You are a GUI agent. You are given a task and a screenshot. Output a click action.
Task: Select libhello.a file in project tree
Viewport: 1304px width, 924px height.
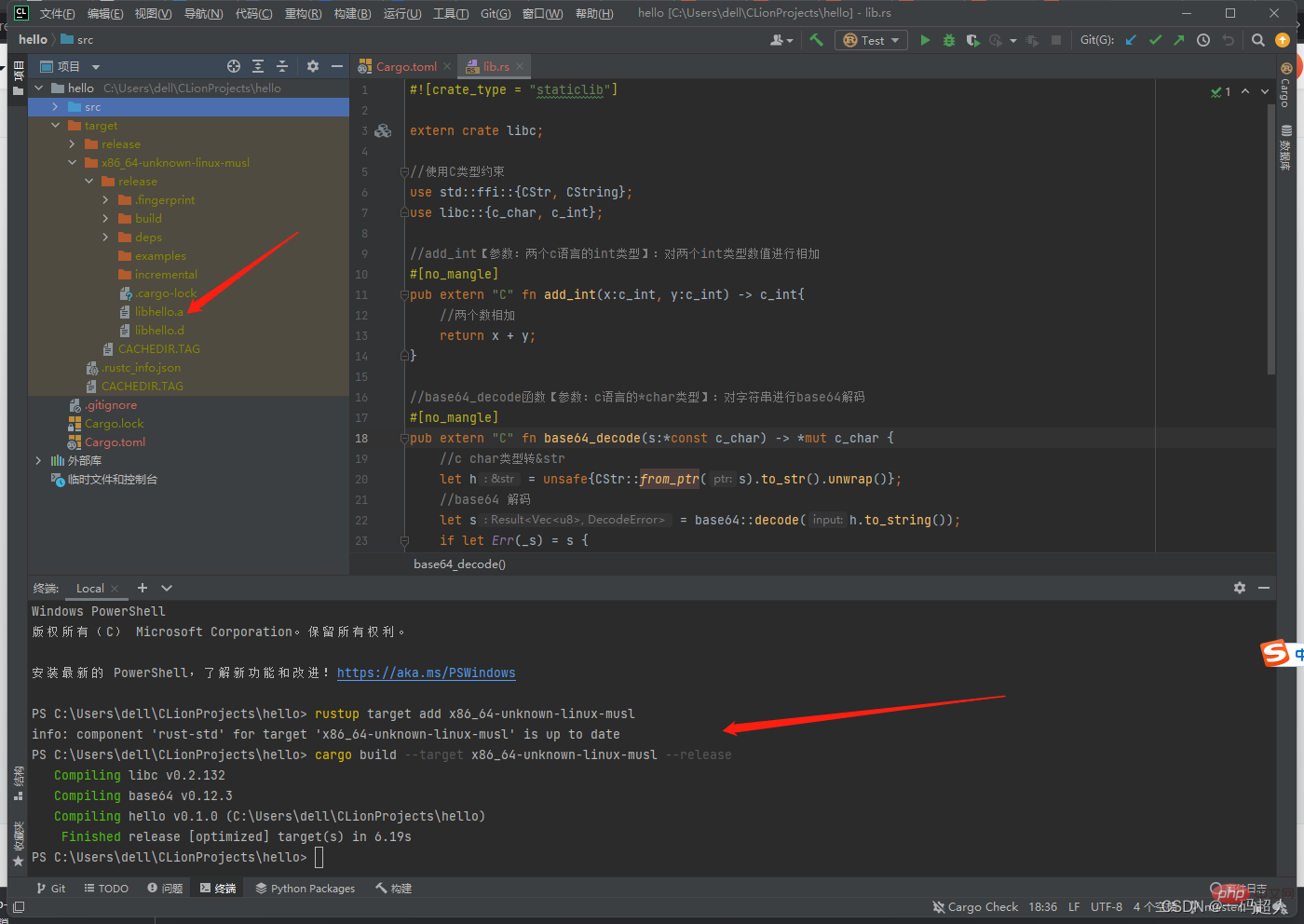(158, 312)
